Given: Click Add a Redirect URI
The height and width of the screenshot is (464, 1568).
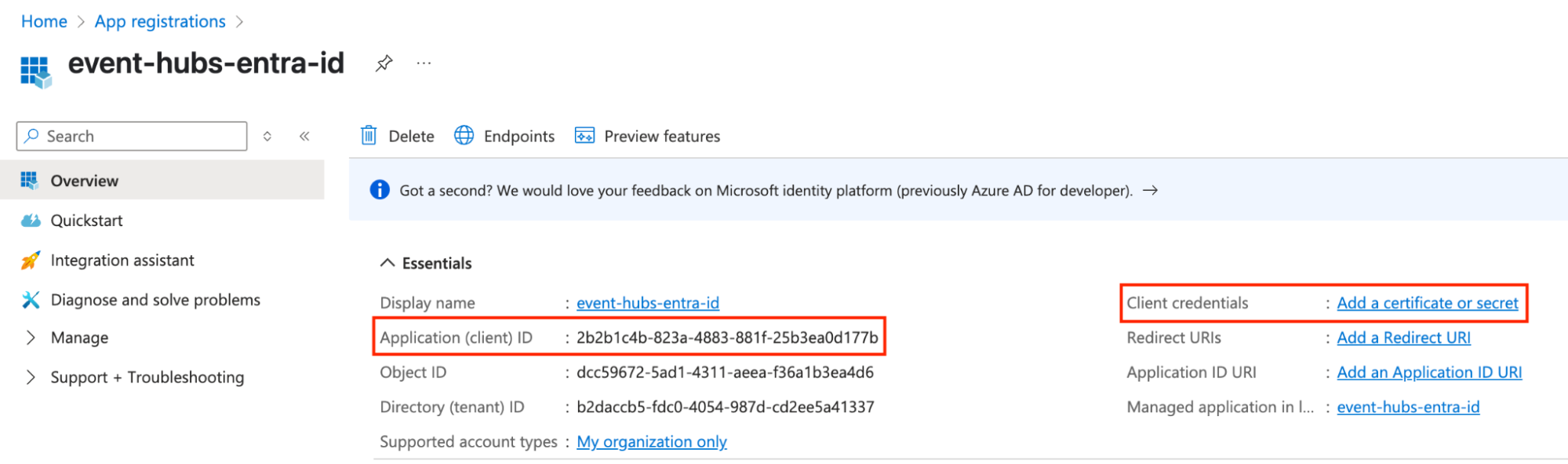Looking at the screenshot, I should click(x=1404, y=338).
